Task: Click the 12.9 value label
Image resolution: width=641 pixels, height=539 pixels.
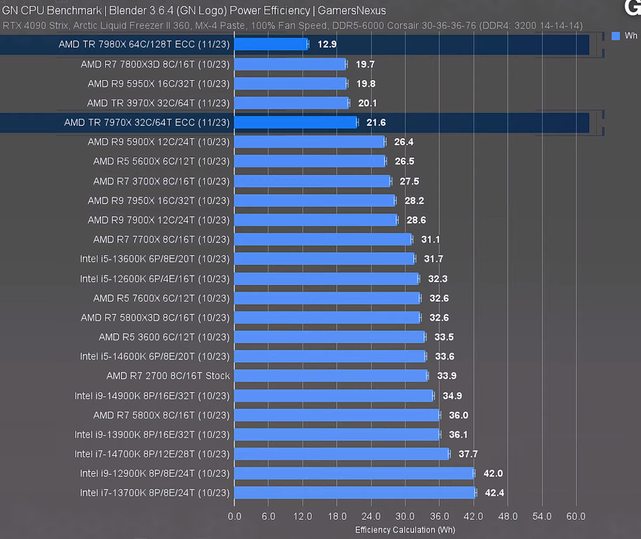Action: point(326,44)
